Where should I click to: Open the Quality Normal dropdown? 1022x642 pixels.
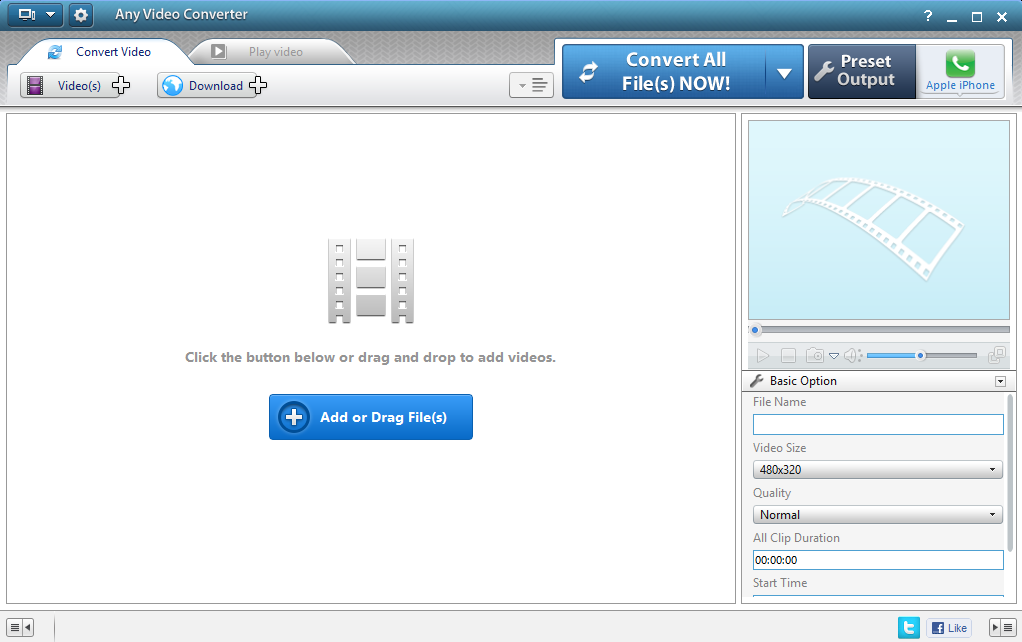[x=877, y=514]
